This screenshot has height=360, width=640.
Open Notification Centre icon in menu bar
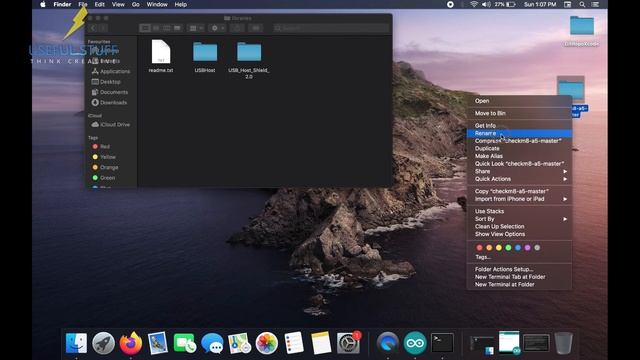pos(596,4)
